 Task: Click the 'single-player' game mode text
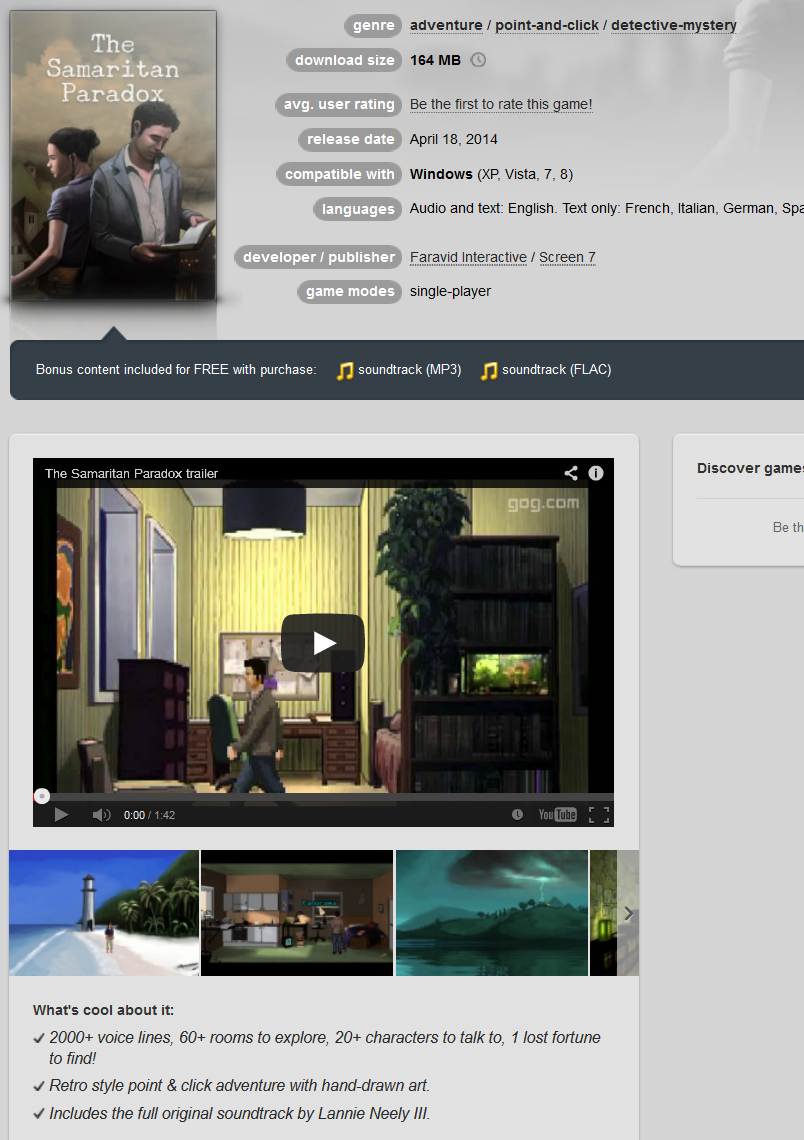(450, 292)
